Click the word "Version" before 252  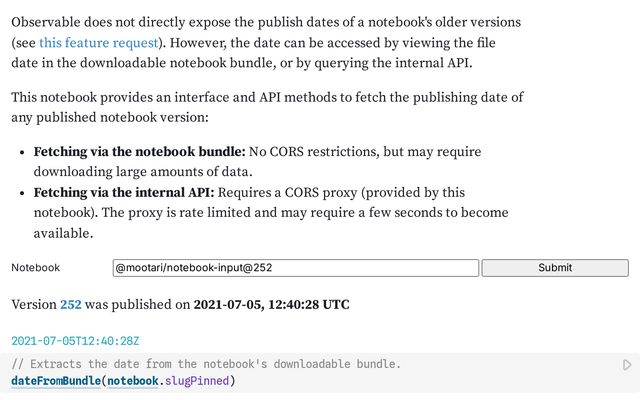(33, 304)
